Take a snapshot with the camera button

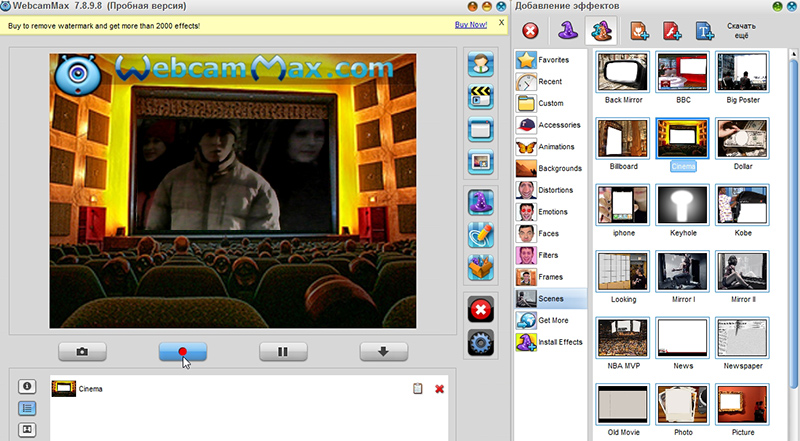(82, 352)
